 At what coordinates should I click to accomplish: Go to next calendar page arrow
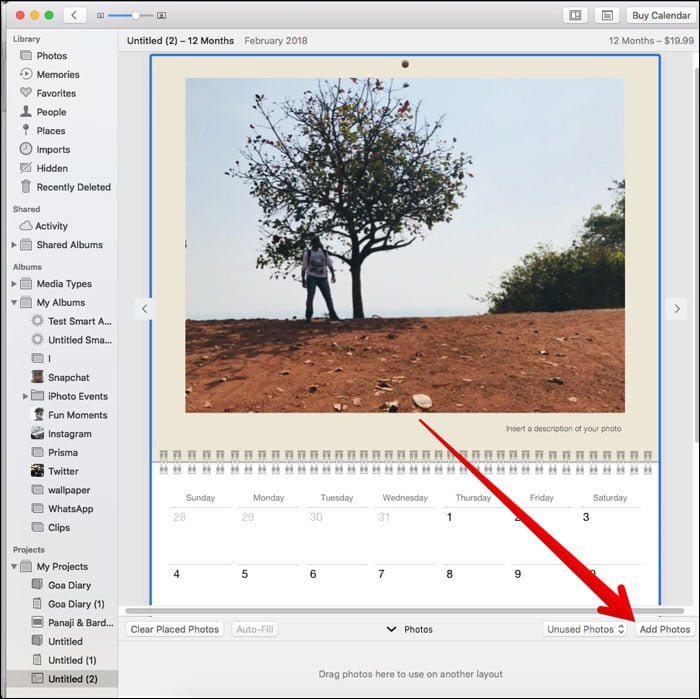(677, 308)
